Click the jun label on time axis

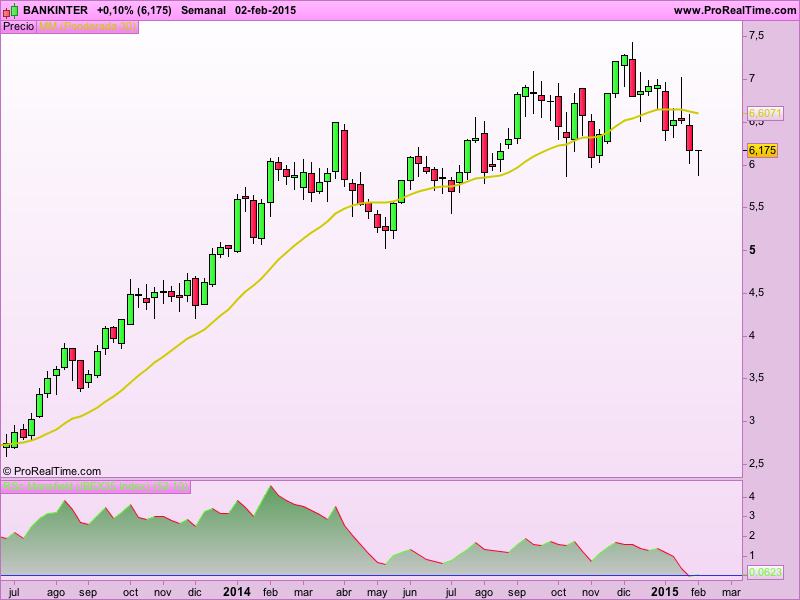tap(410, 593)
